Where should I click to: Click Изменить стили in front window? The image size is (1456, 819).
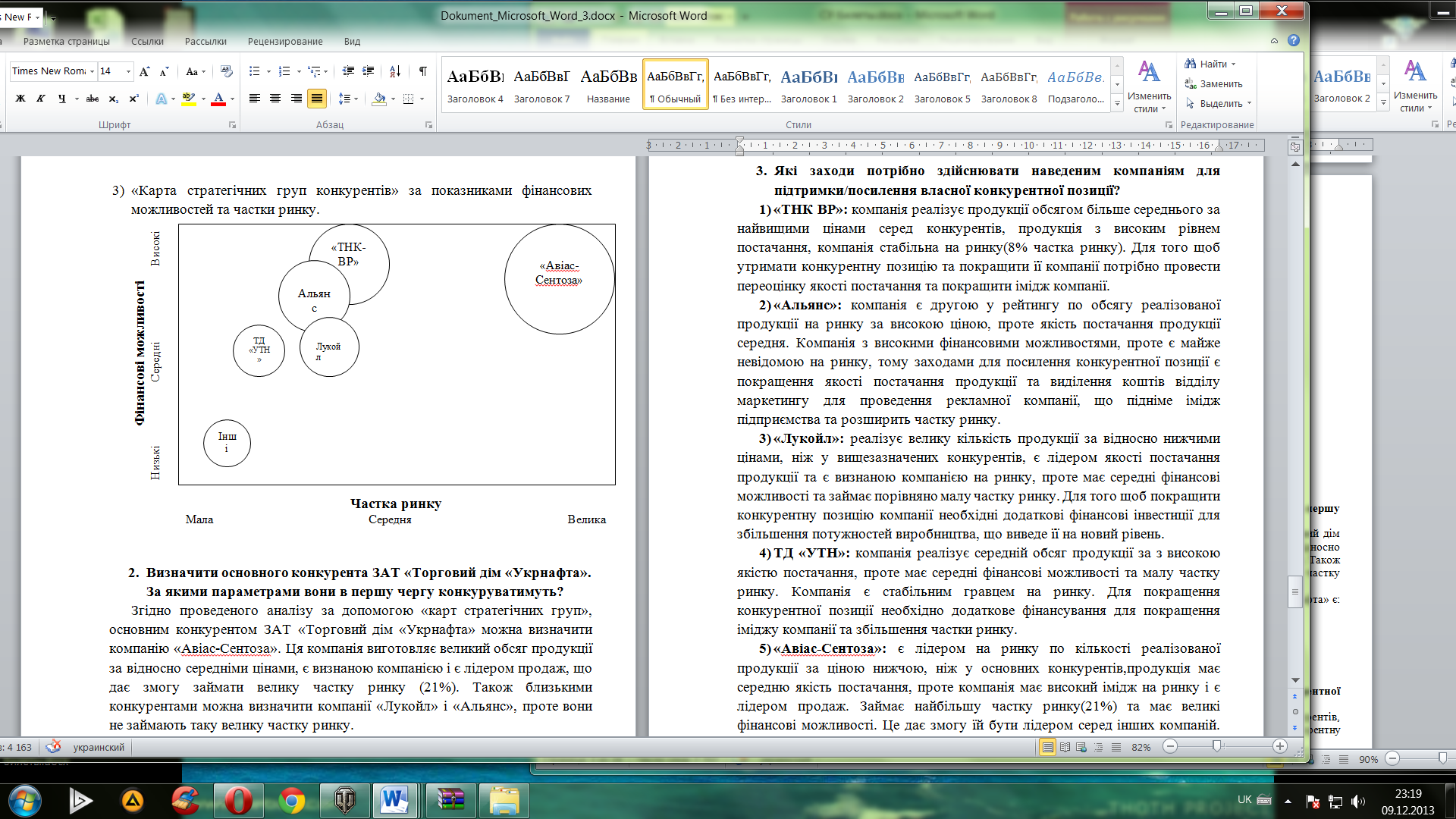[1149, 86]
